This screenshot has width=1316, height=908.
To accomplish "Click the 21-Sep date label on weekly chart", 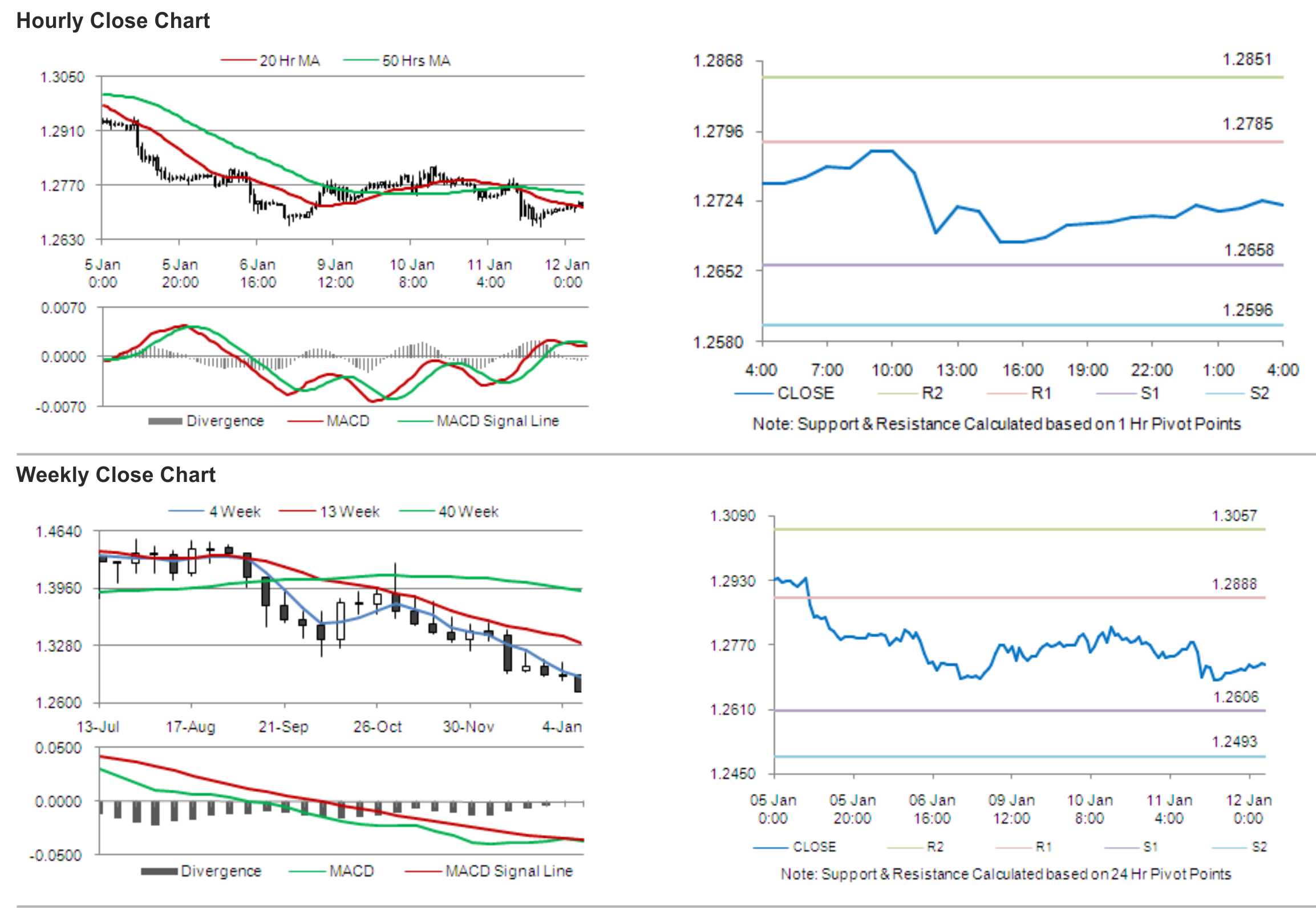I will click(x=284, y=727).
